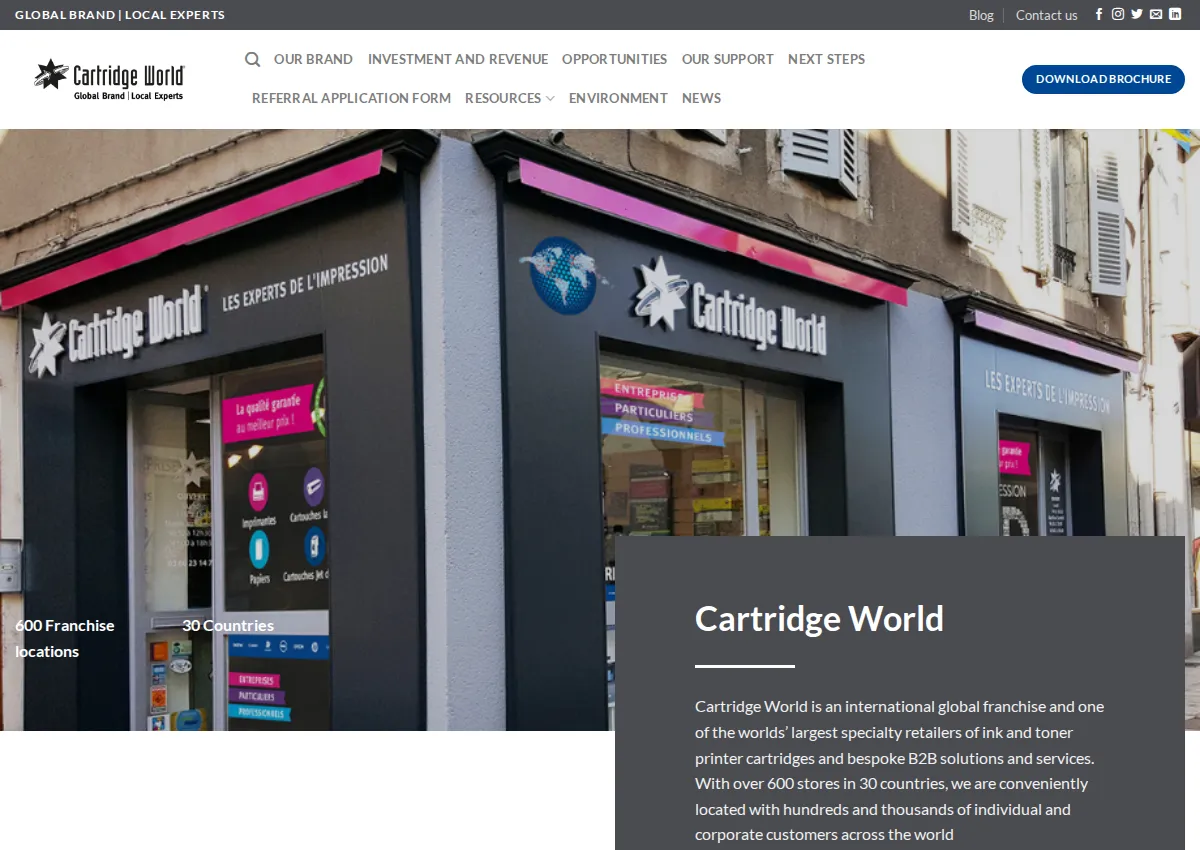Open the Facebook social icon
The height and width of the screenshot is (850, 1200).
[x=1099, y=14]
